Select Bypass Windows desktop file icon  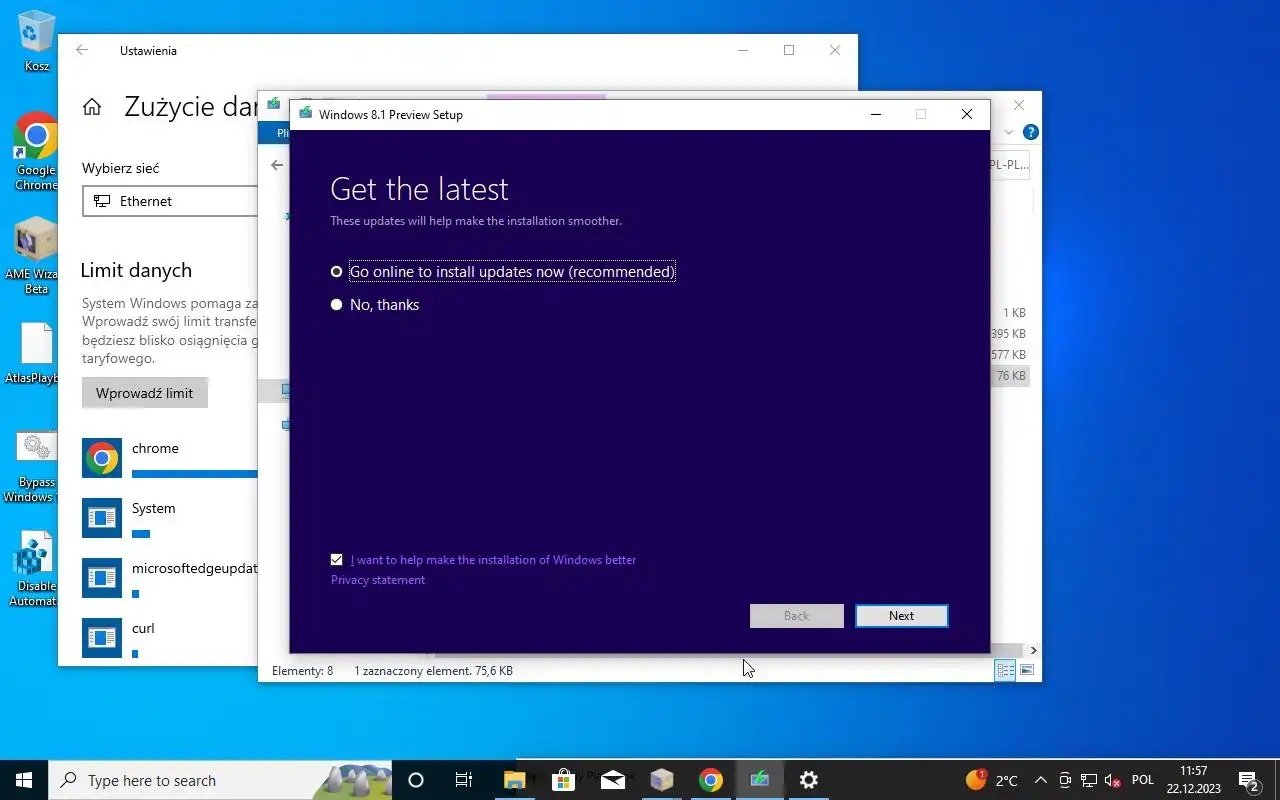pos(36,466)
